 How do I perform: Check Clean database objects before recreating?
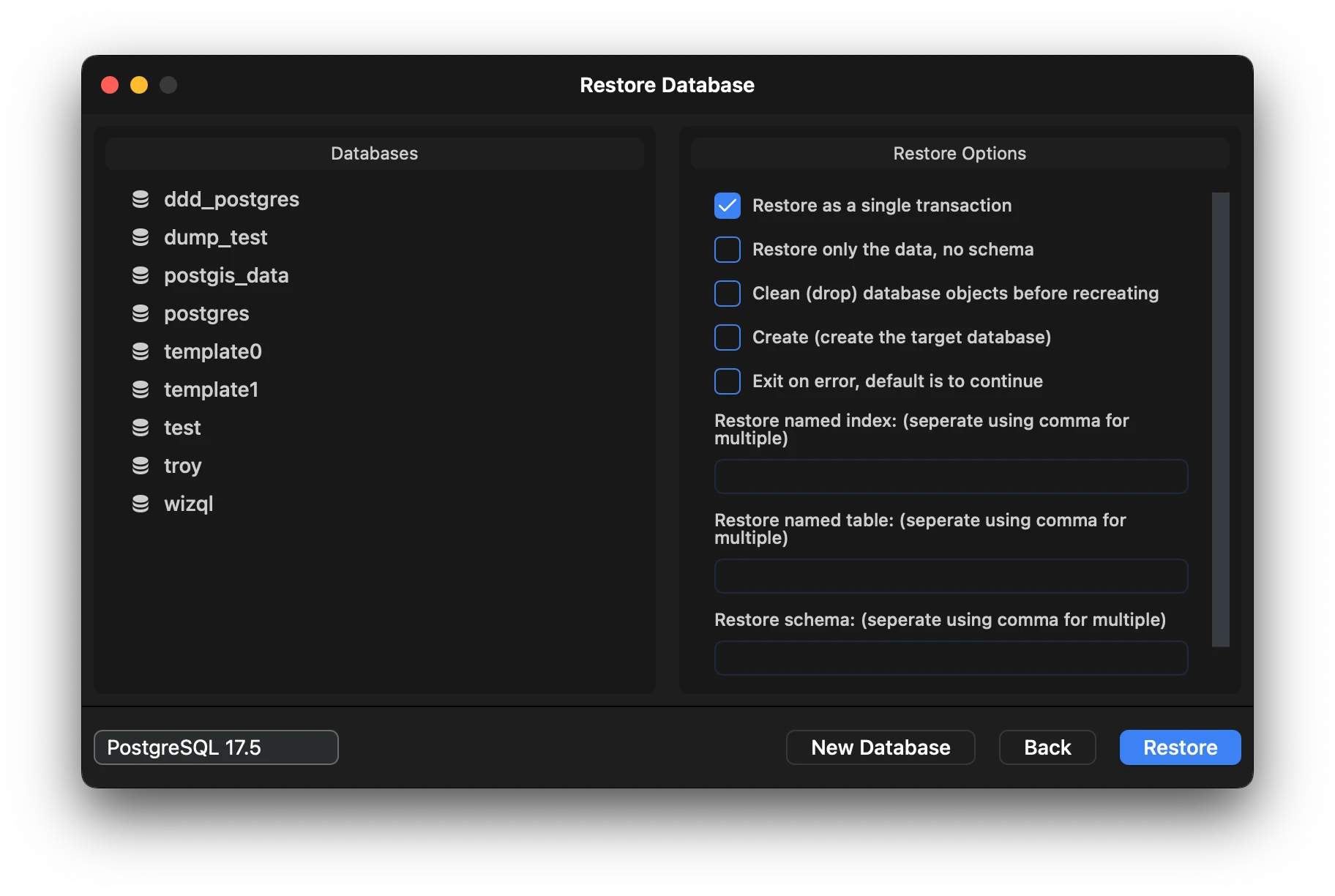727,293
